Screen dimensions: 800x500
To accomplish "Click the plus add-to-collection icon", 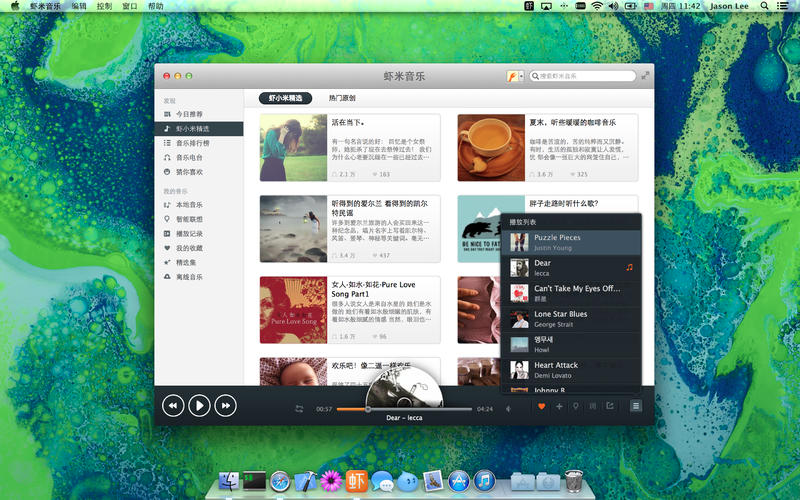I will [559, 406].
